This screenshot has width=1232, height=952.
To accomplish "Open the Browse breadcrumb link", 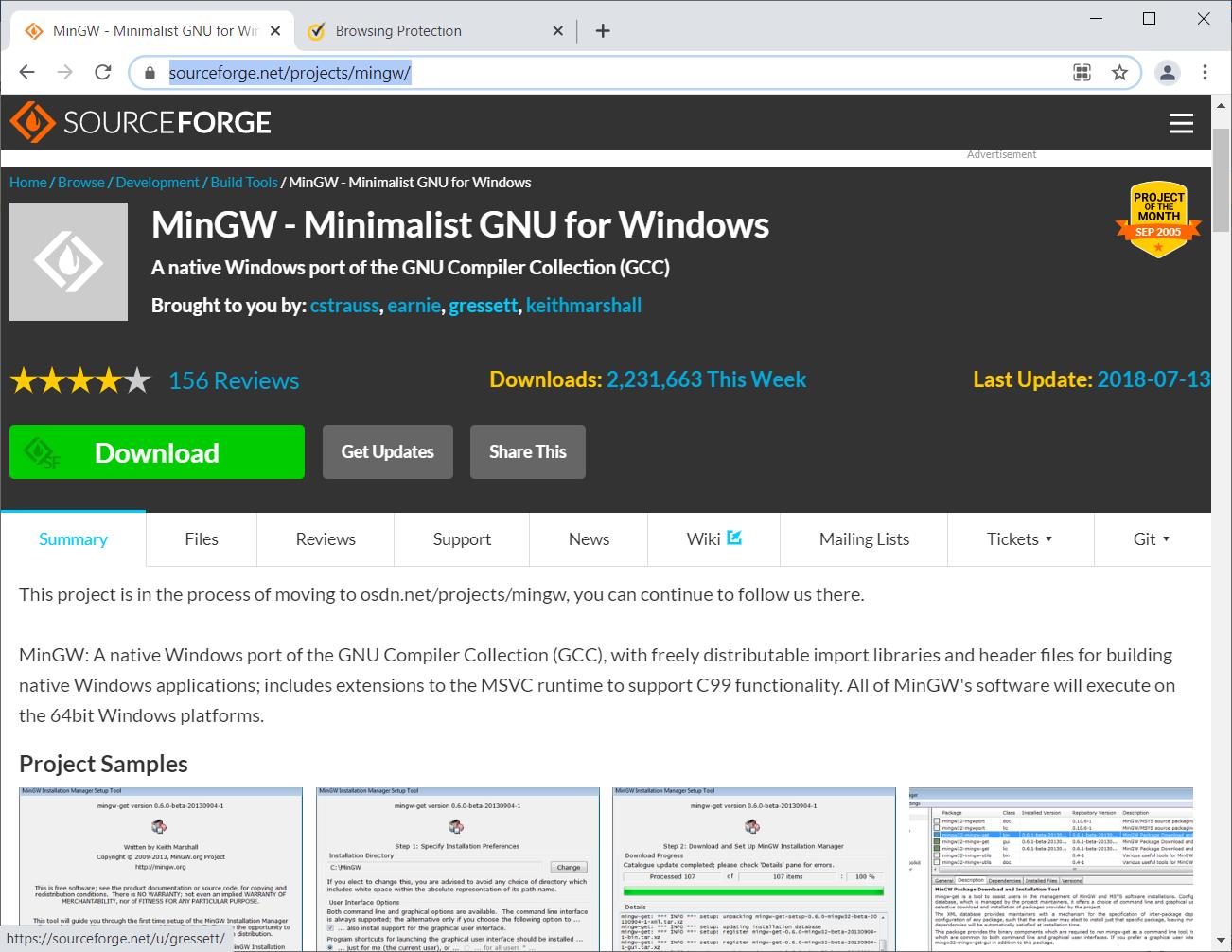I will [81, 183].
